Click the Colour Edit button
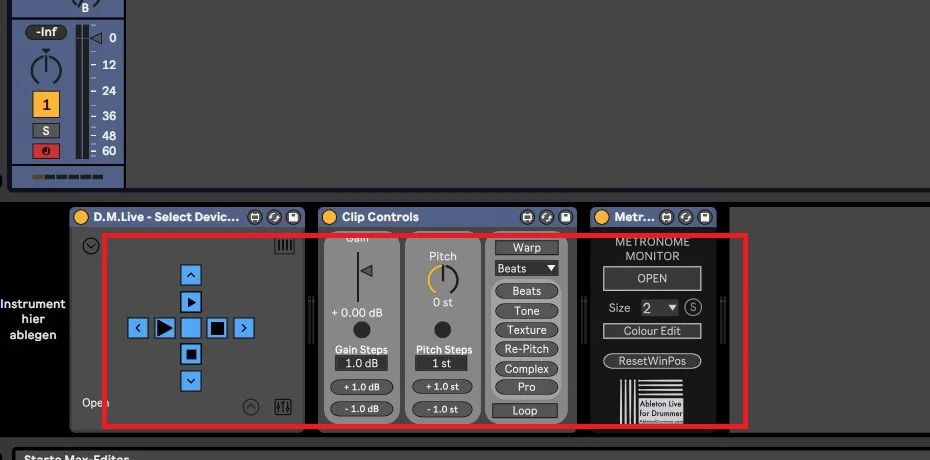Screen dimensions: 930x460 pyautogui.click(x=652, y=331)
